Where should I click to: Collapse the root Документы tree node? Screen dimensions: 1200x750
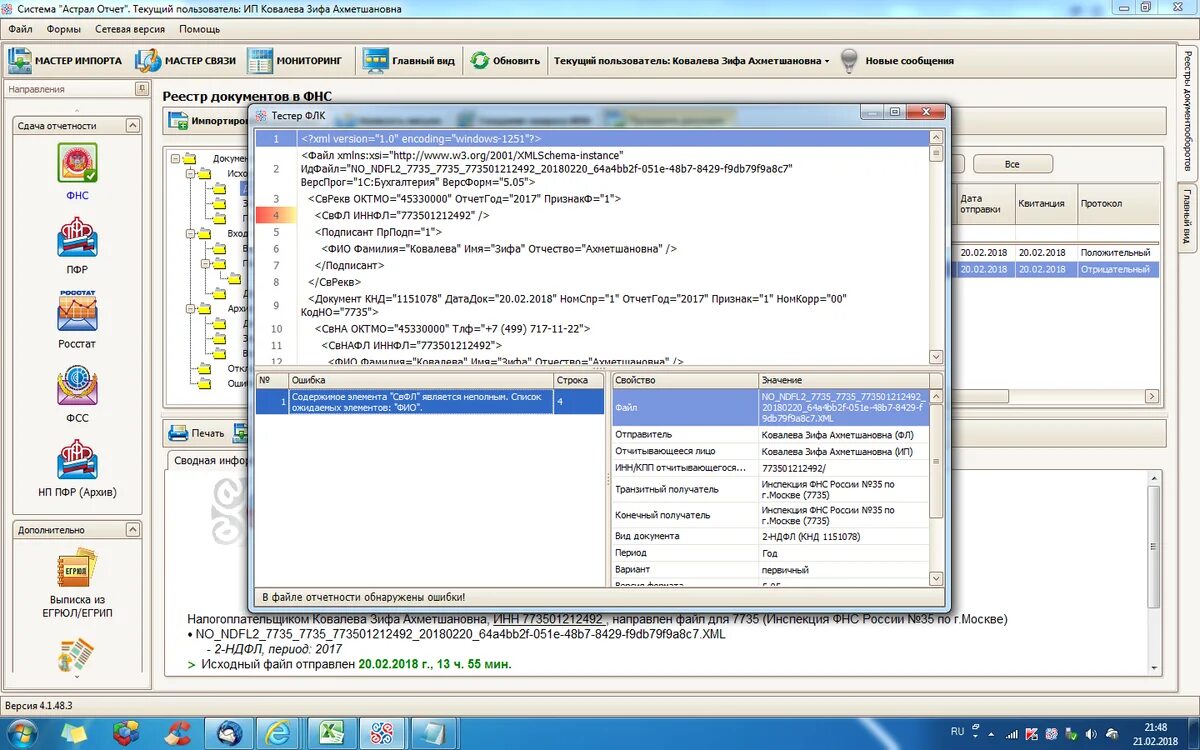coord(176,158)
